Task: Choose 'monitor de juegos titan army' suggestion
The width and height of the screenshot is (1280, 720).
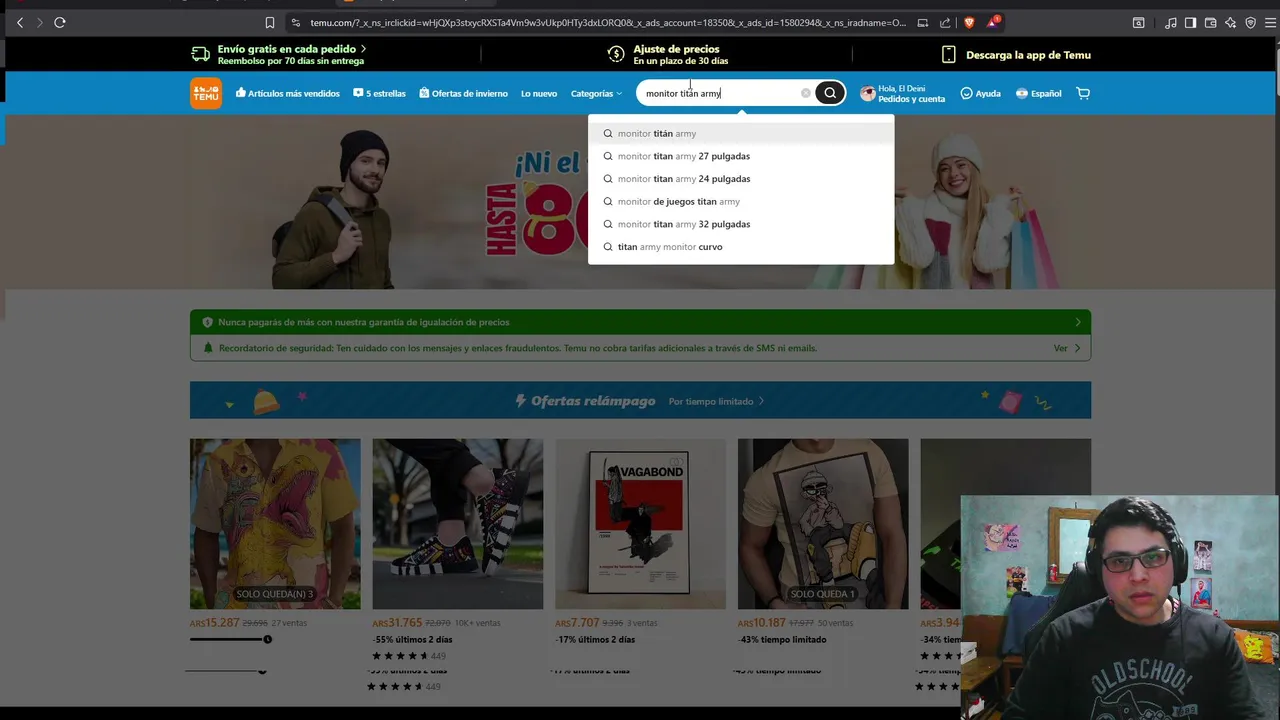Action: [x=741, y=201]
